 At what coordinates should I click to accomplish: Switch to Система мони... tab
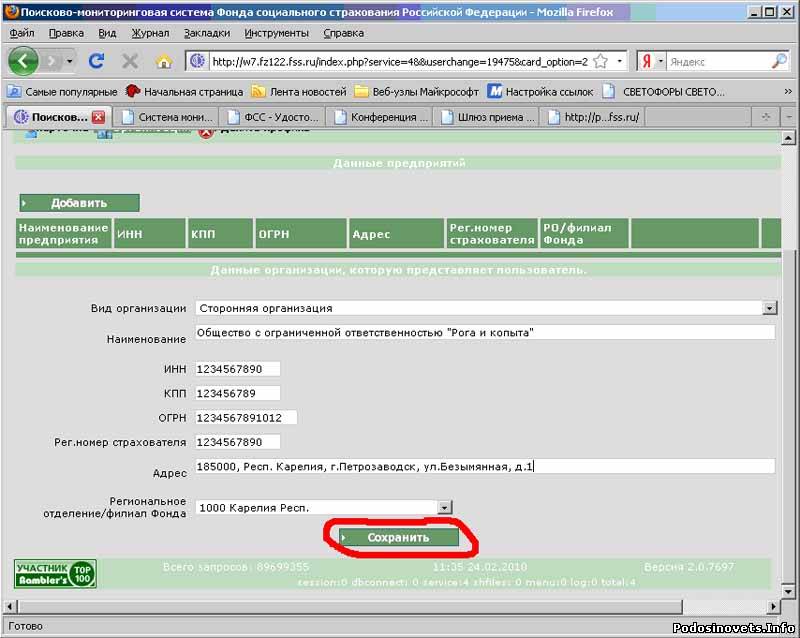[x=166, y=117]
